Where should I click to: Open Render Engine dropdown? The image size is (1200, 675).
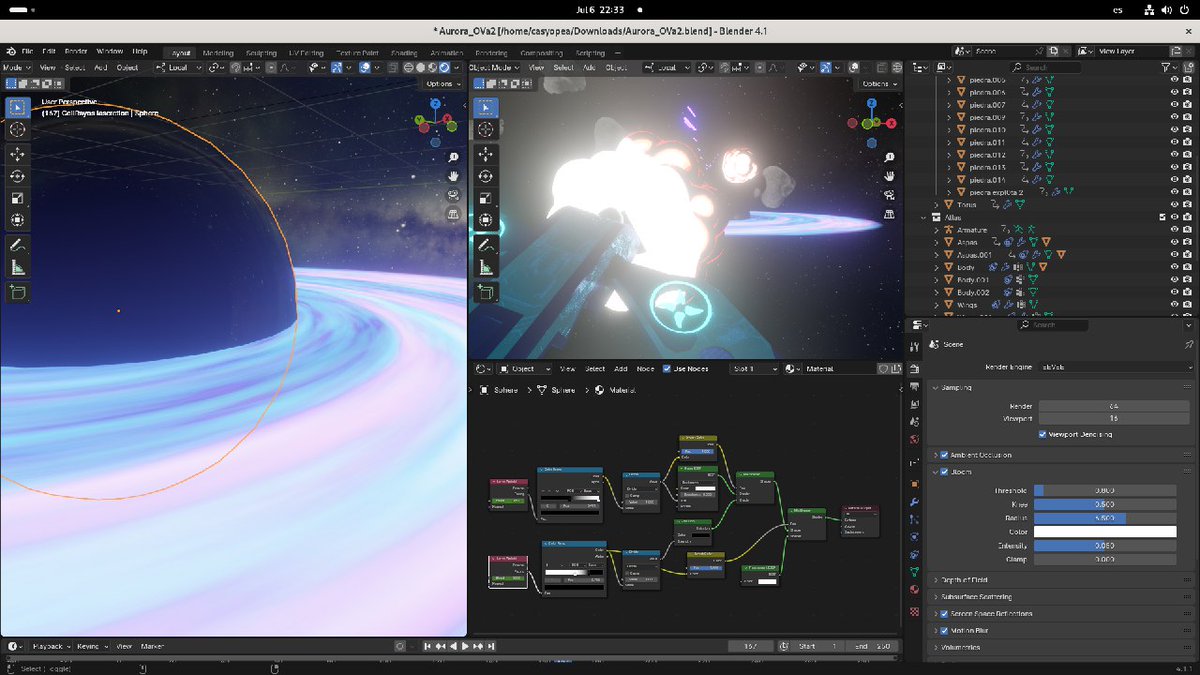pos(1116,367)
